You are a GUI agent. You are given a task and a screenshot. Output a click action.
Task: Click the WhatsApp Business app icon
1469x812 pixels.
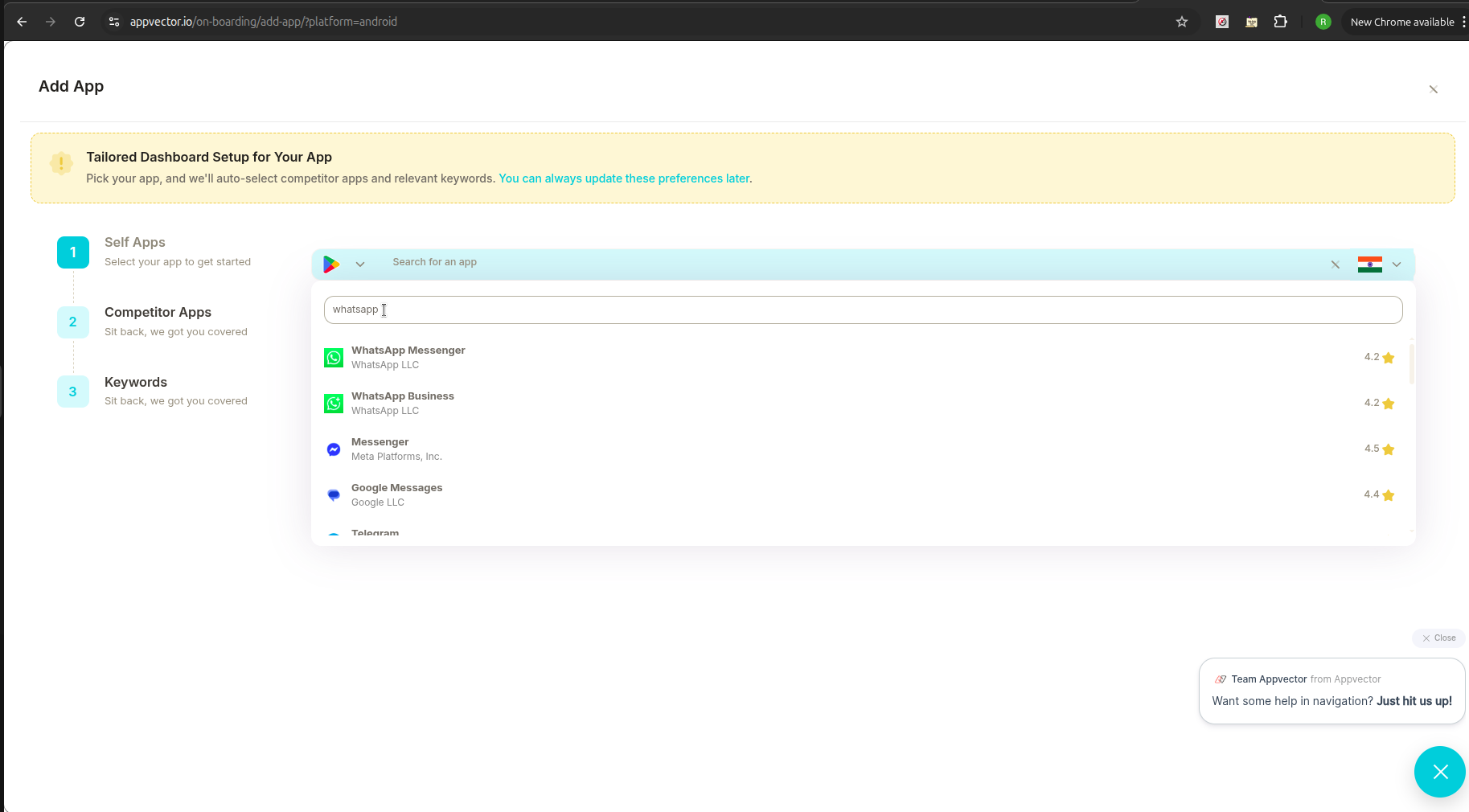click(333, 403)
